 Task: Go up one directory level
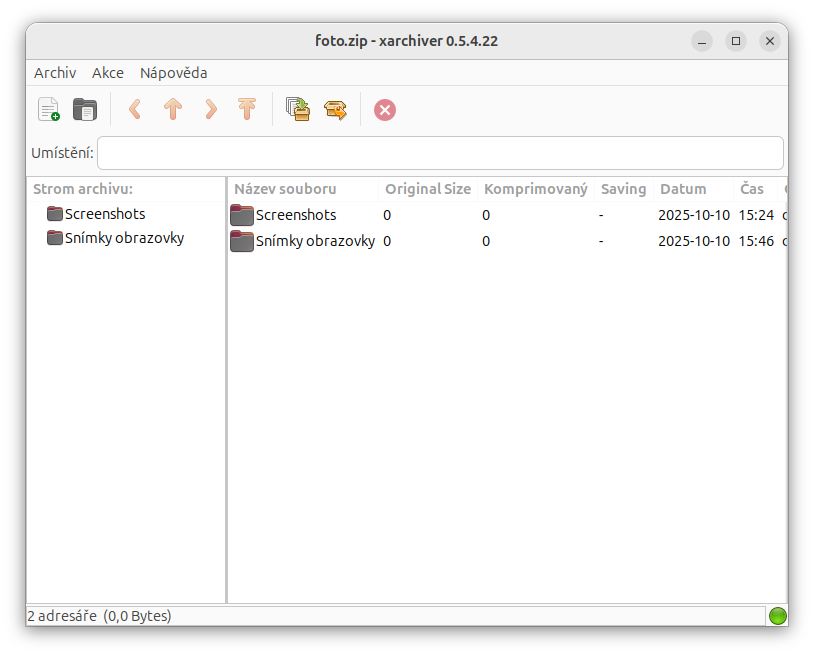coord(172,109)
